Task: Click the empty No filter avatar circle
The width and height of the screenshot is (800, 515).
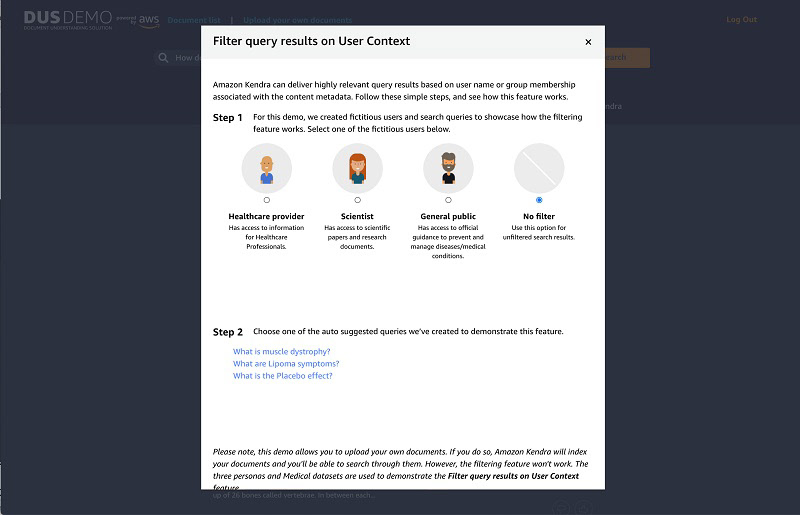Action: [539, 168]
